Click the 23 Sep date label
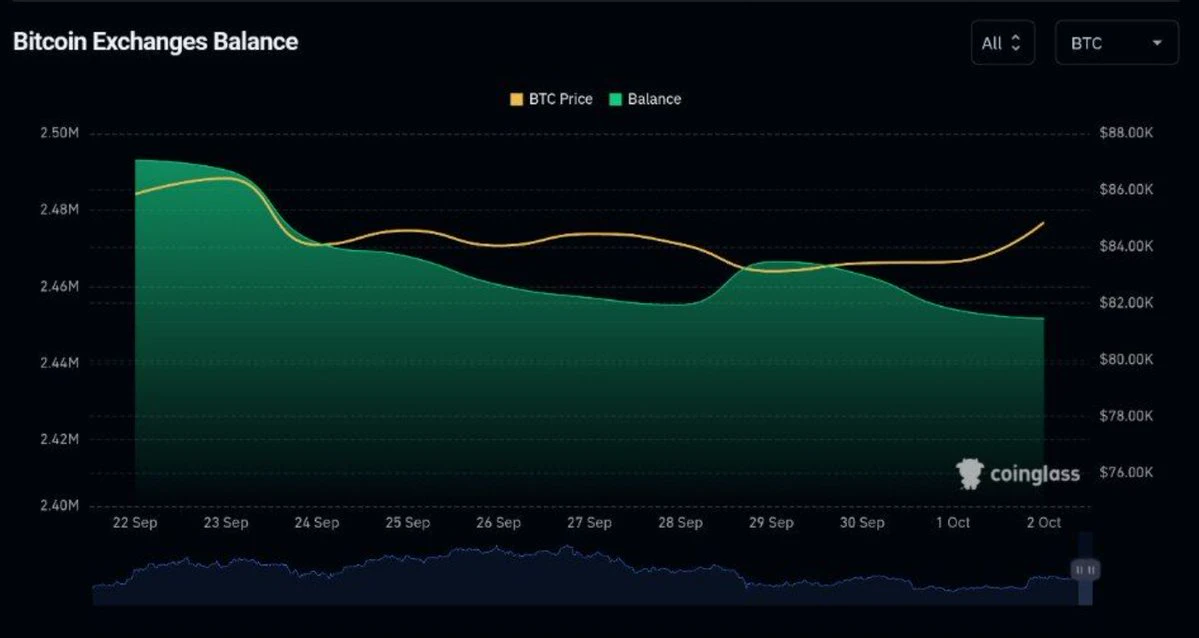 (226, 522)
